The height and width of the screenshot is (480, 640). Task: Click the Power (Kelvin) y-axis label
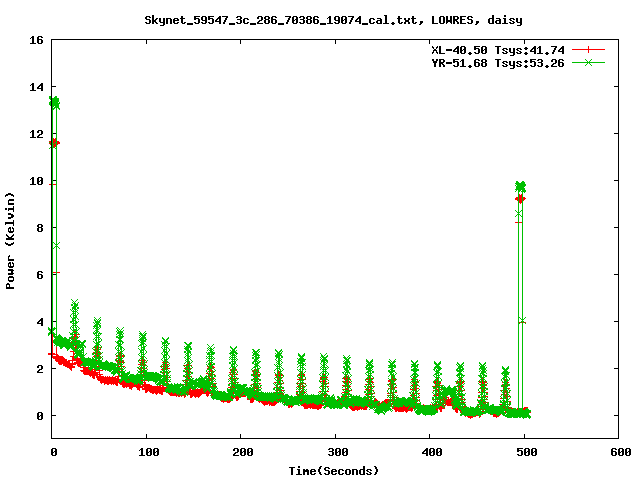point(10,241)
